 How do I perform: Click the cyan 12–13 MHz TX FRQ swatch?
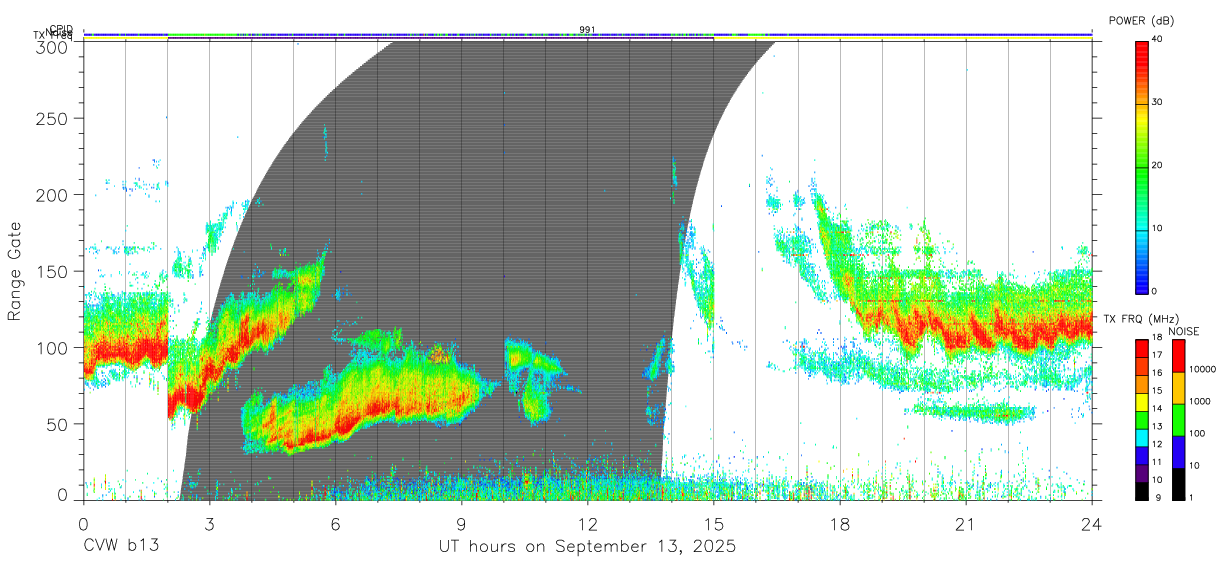click(x=1141, y=438)
